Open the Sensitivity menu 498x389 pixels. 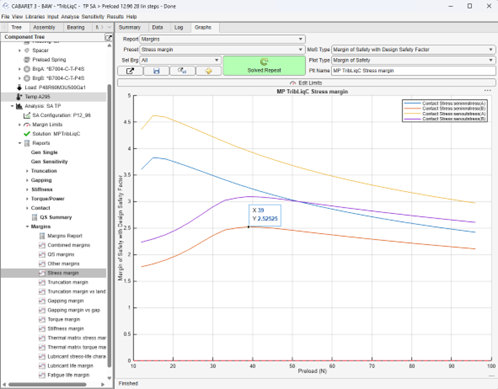(x=93, y=17)
